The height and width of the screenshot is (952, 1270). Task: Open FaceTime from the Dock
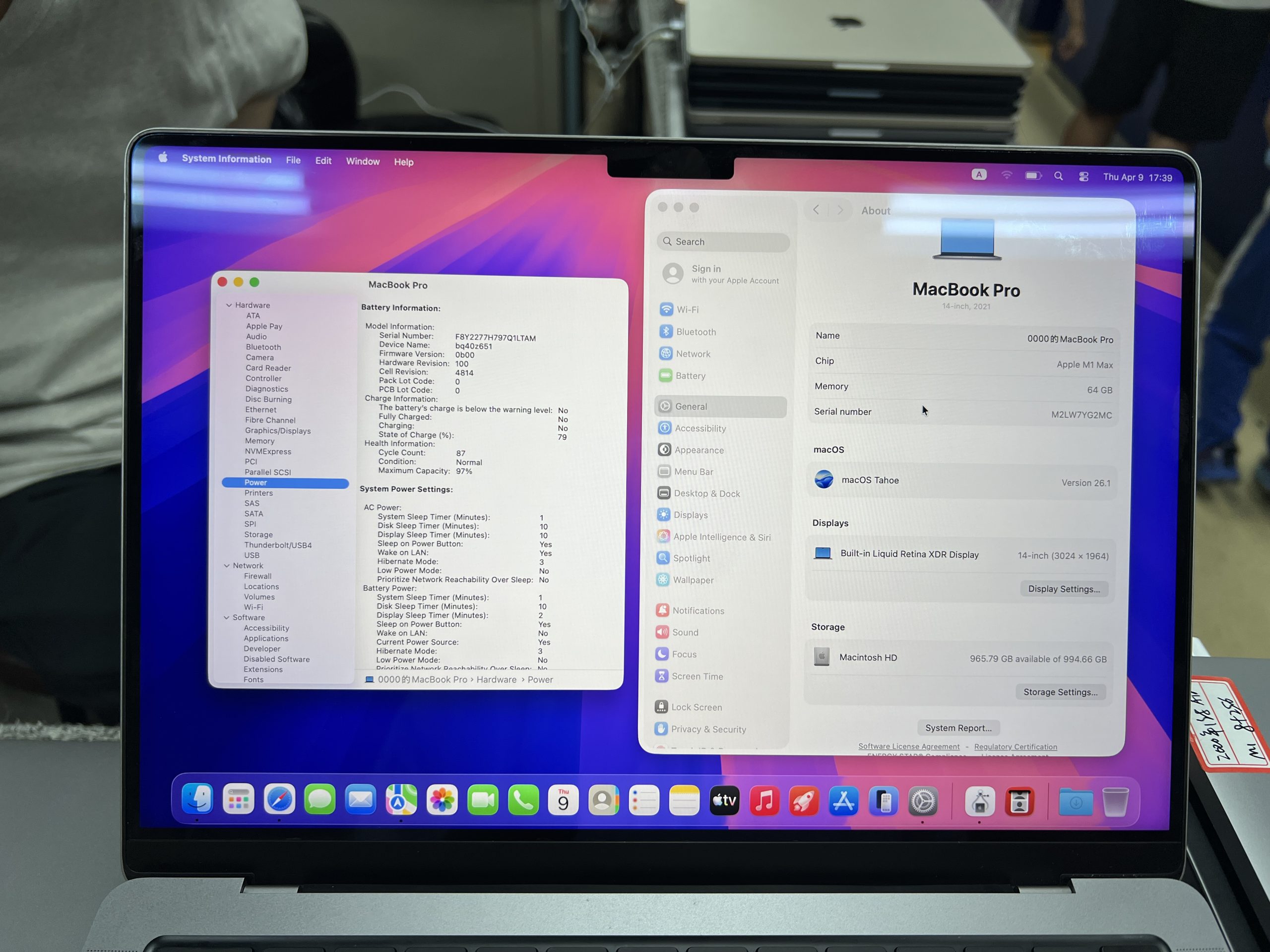[x=483, y=800]
